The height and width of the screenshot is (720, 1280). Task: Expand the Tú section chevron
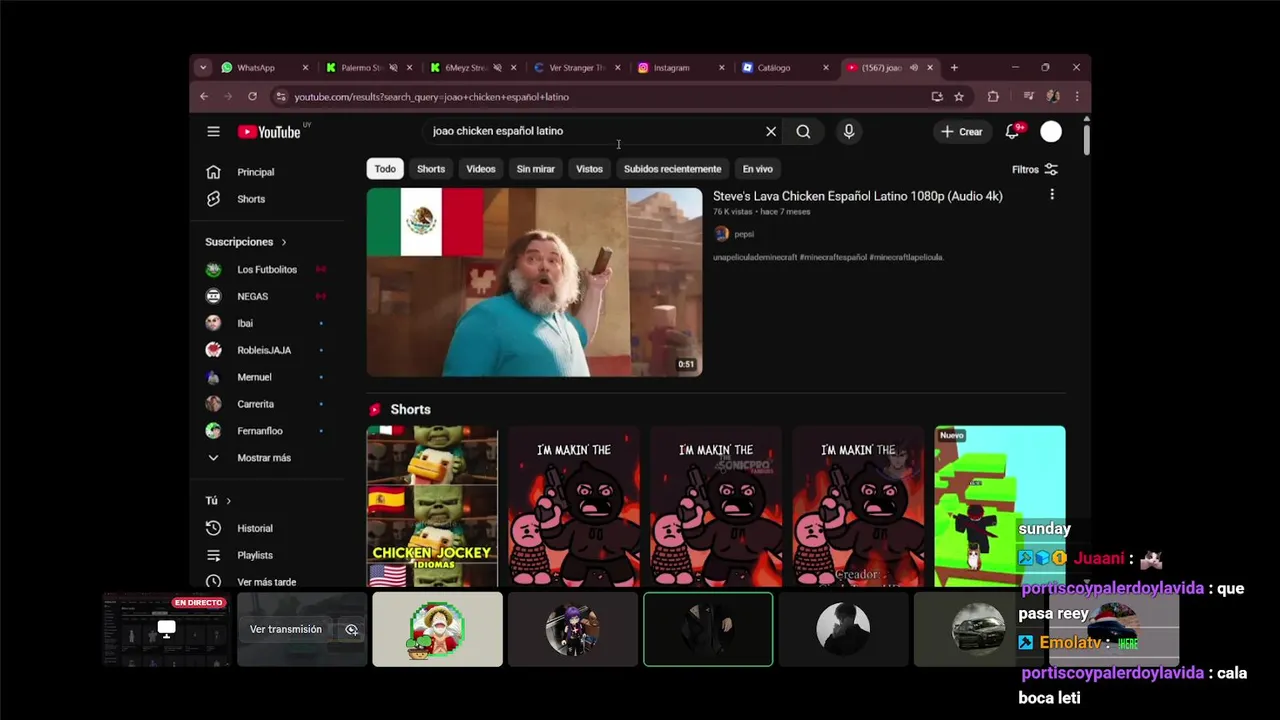[x=228, y=501]
